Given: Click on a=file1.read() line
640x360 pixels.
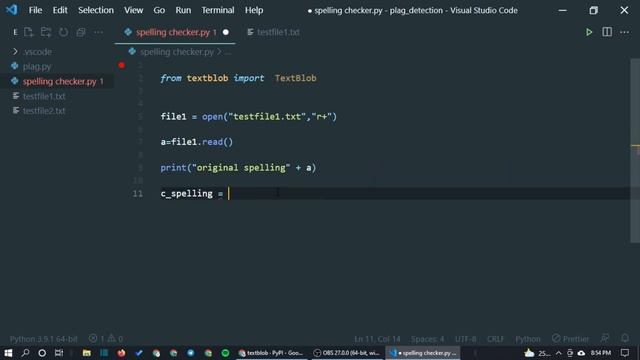Looking at the screenshot, I should (197, 142).
